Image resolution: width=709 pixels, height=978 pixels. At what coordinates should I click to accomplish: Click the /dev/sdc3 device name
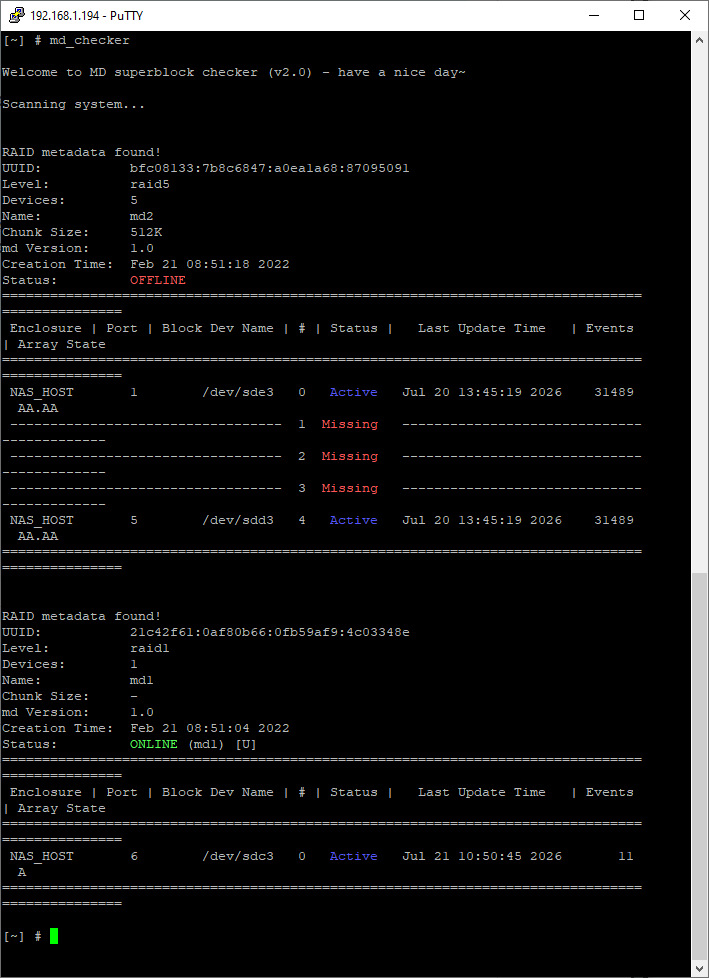click(238, 856)
